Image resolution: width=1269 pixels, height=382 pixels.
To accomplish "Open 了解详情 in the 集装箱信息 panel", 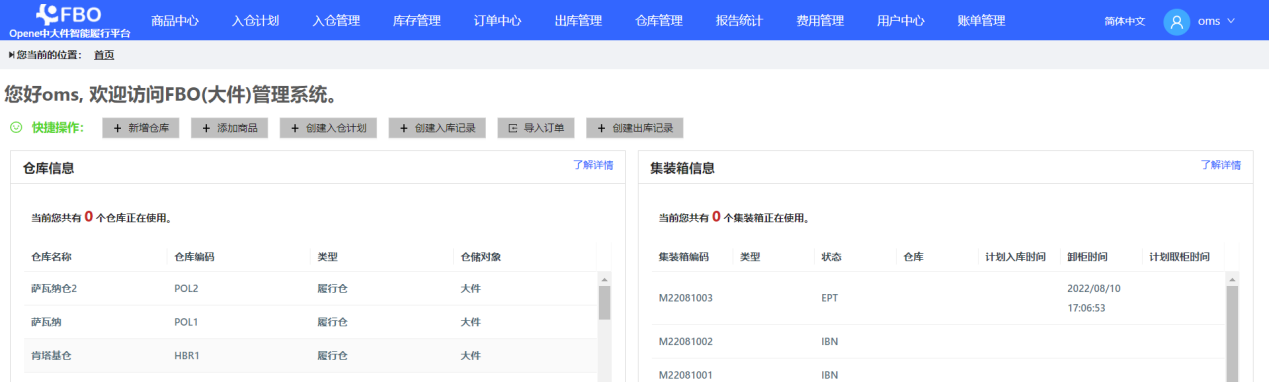I will [x=1220, y=165].
